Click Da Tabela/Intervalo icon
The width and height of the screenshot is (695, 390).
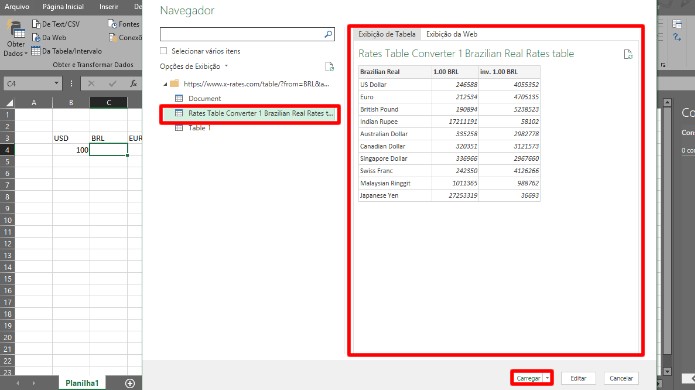(36, 51)
